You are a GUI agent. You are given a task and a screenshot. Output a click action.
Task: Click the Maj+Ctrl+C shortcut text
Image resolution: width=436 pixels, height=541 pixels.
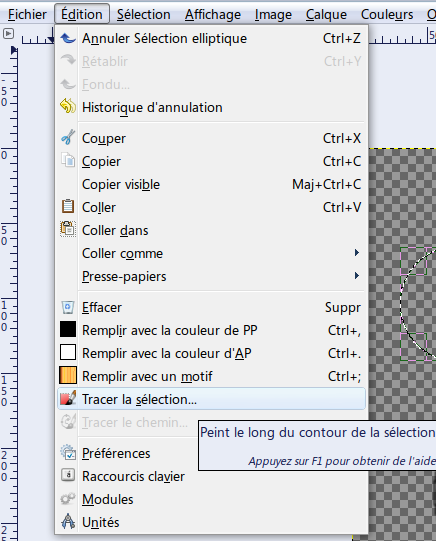(x=327, y=185)
